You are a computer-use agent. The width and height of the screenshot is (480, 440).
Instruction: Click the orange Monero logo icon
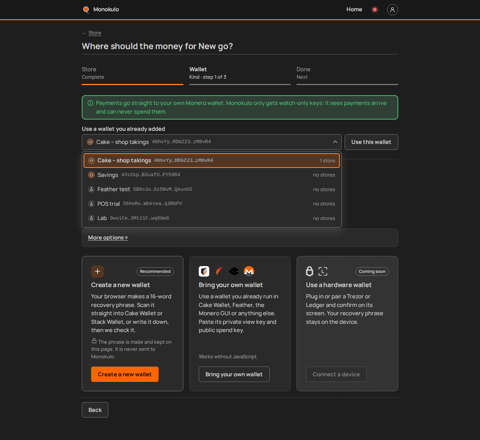click(x=249, y=271)
